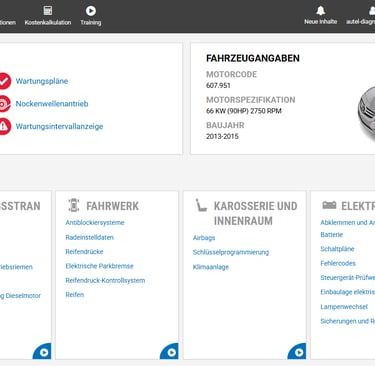Screen dimensions: 375x366
Task: Open the Einbaulage elektrischer link
Action: [x=348, y=292]
